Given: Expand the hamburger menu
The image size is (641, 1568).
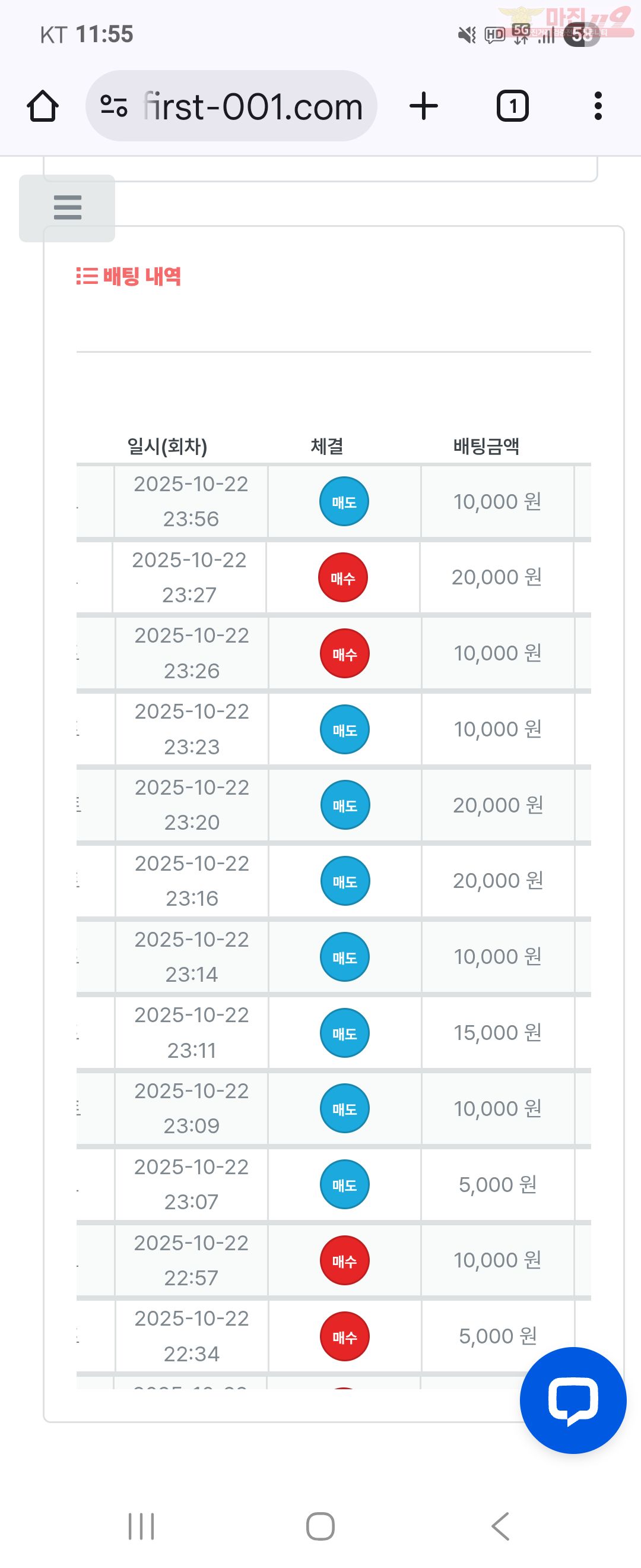Looking at the screenshot, I should [67, 207].
